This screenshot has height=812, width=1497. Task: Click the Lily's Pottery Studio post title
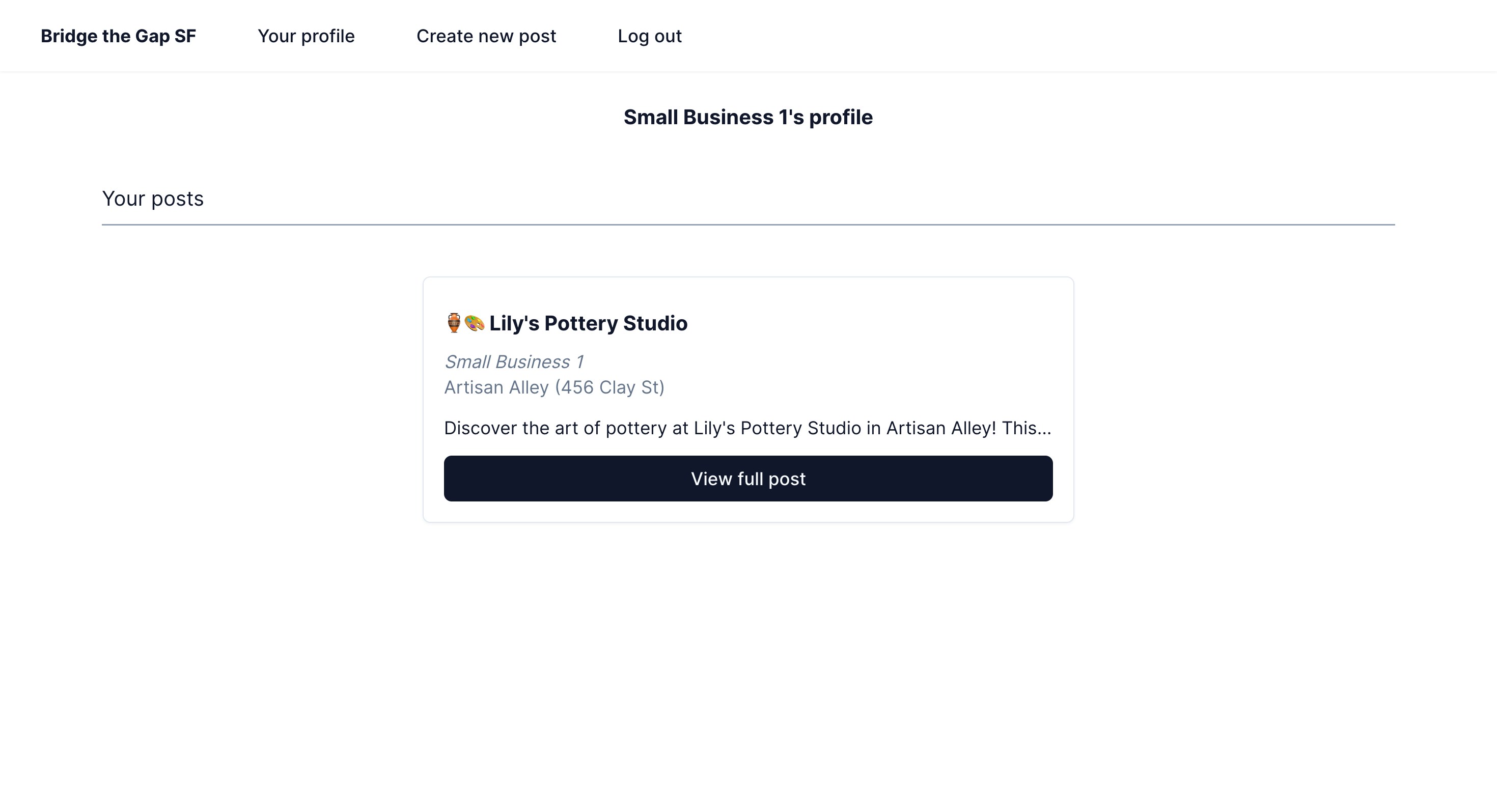[x=588, y=323]
